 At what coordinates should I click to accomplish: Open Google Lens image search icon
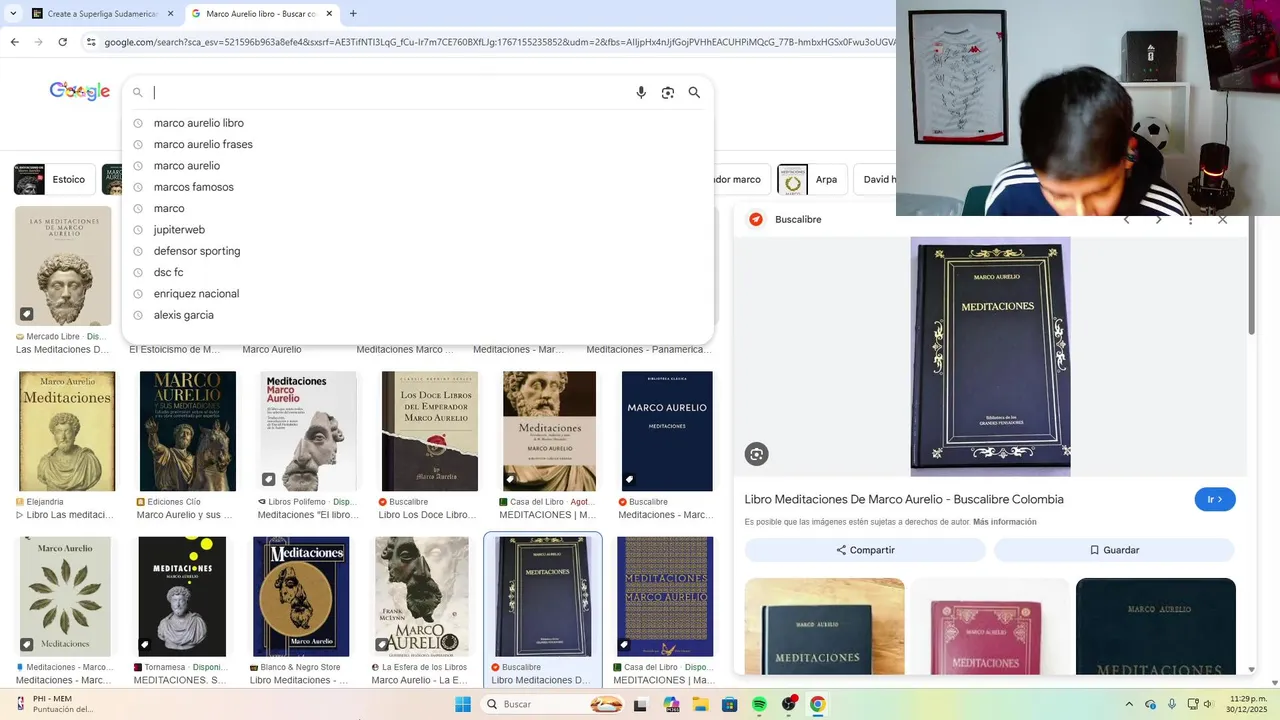[x=668, y=93]
